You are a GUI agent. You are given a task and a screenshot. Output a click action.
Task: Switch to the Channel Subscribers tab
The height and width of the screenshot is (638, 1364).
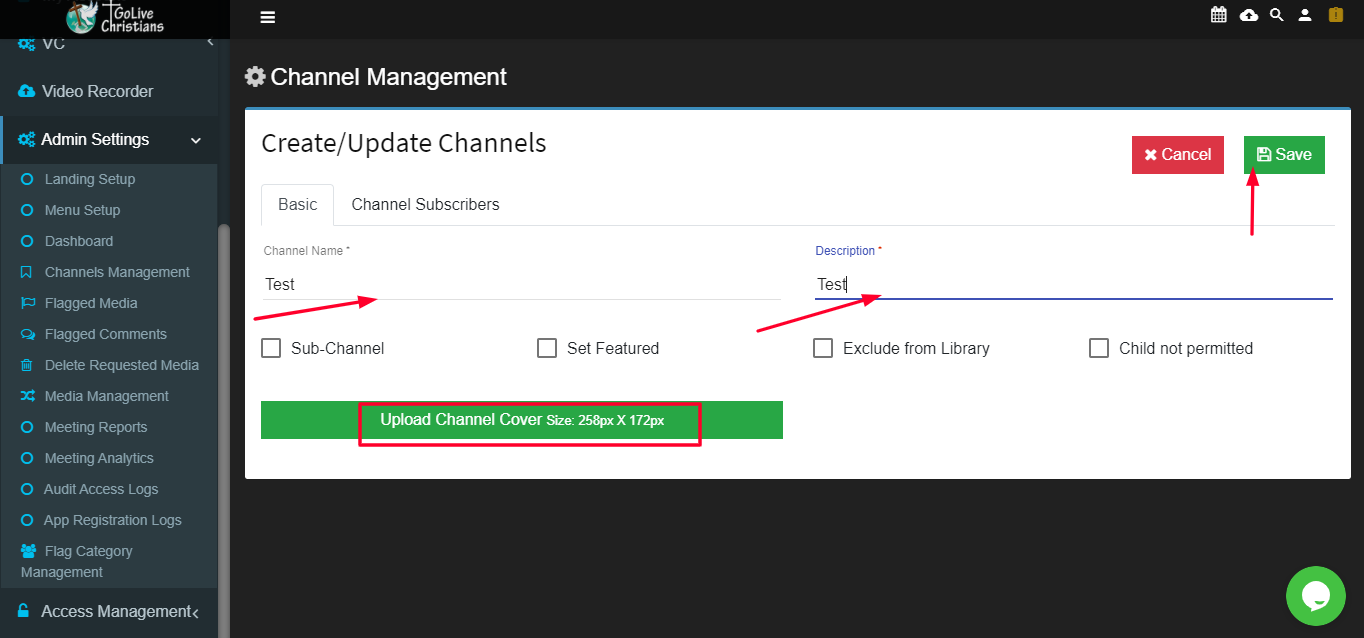[x=425, y=204]
